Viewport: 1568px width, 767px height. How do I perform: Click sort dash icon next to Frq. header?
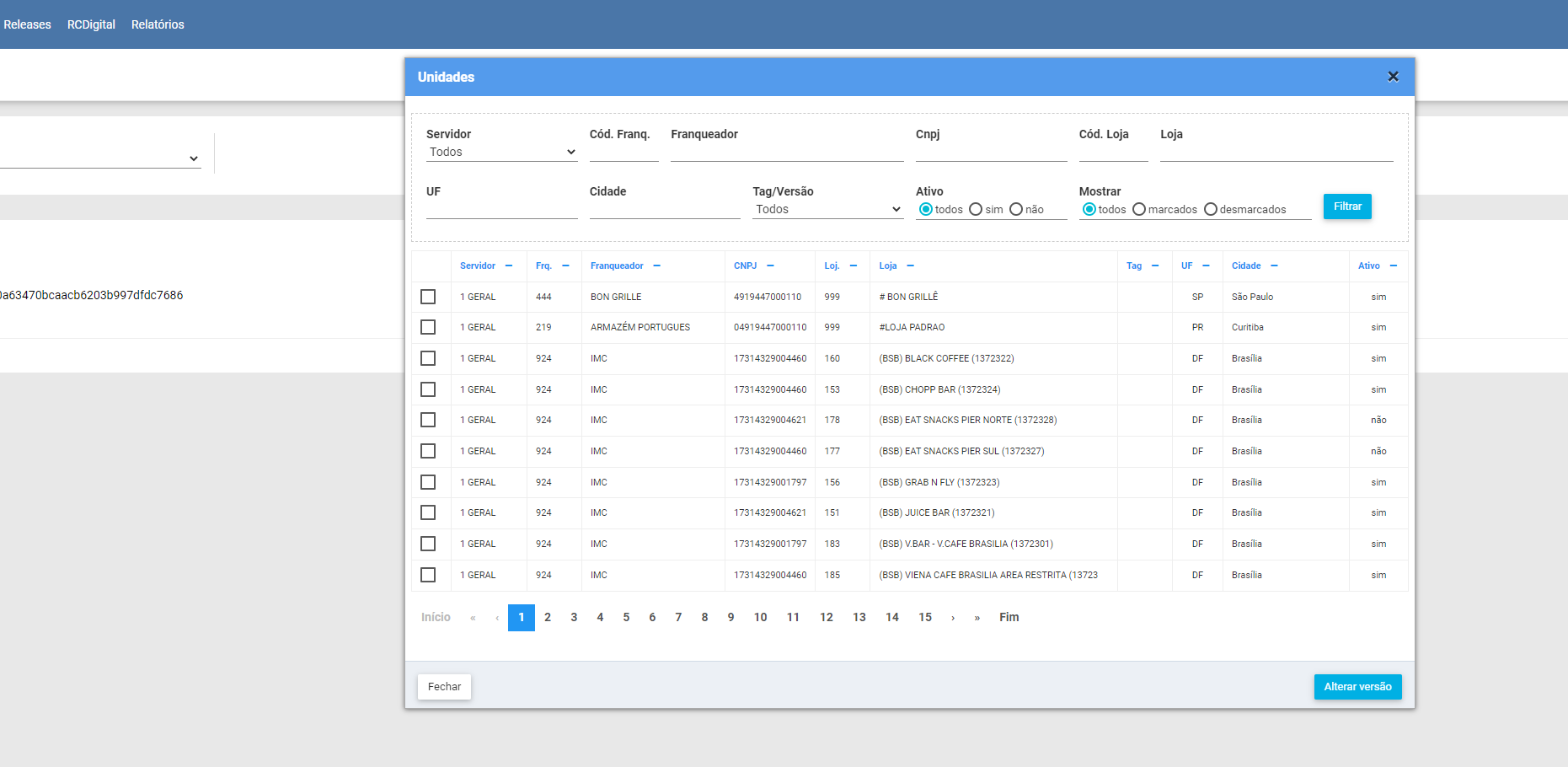(565, 265)
